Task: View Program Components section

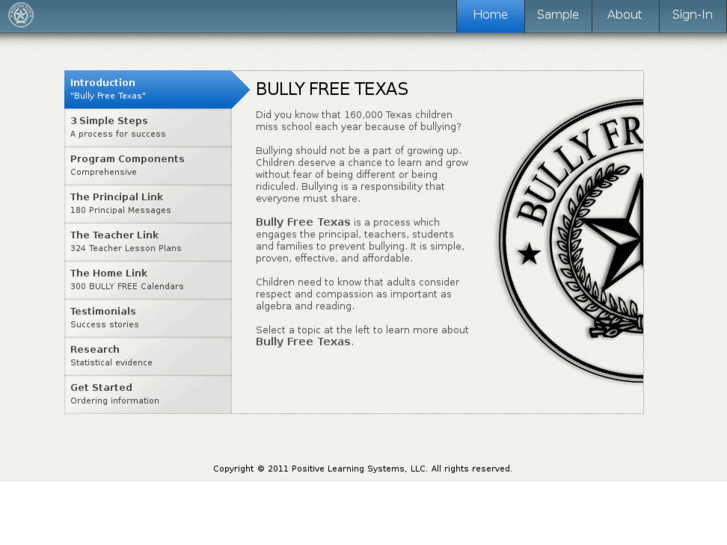Action: pyautogui.click(x=148, y=166)
